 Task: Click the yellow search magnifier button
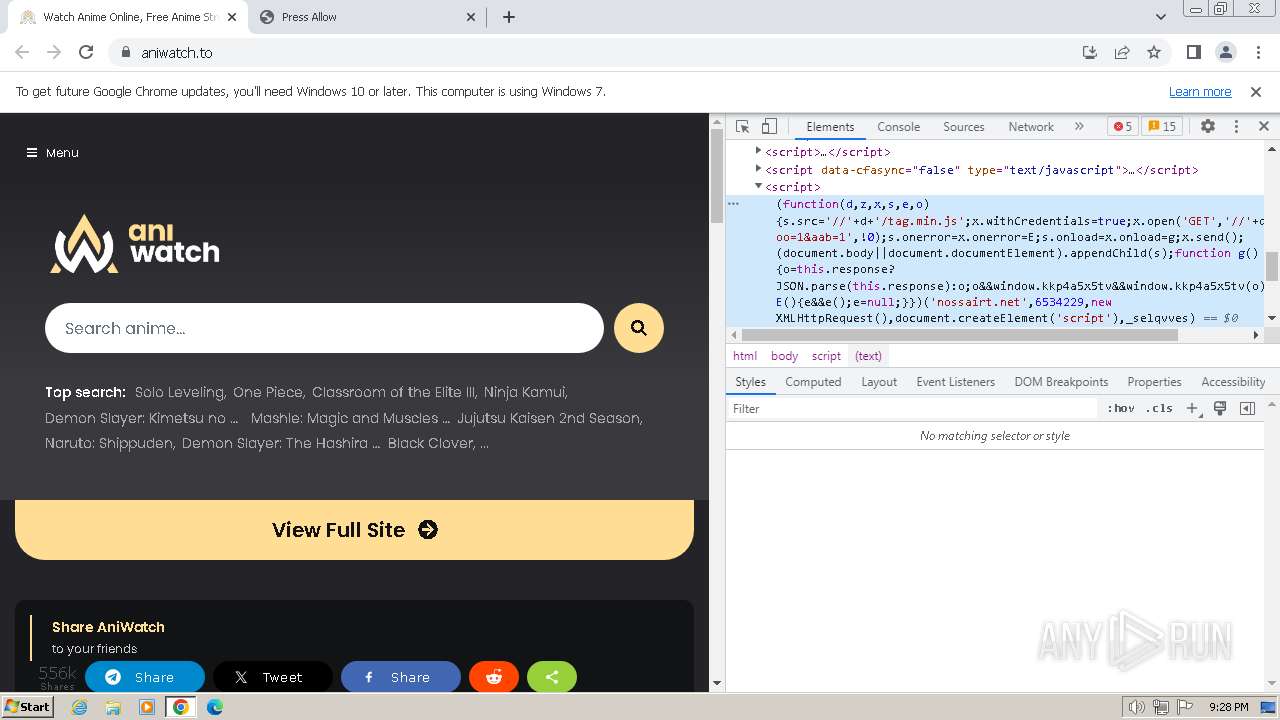[639, 328]
